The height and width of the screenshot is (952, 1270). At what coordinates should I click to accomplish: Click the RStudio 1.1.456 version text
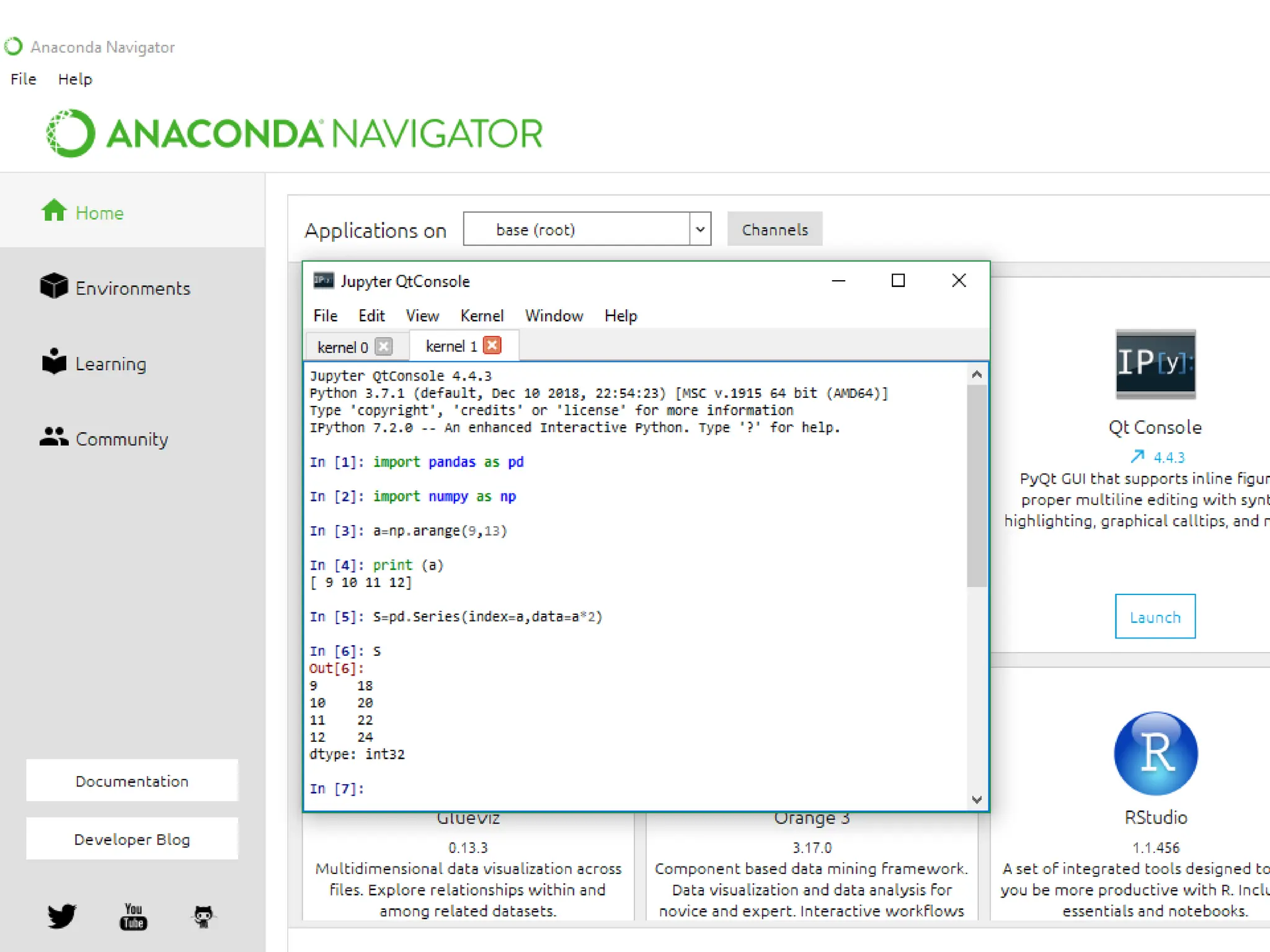coord(1156,847)
